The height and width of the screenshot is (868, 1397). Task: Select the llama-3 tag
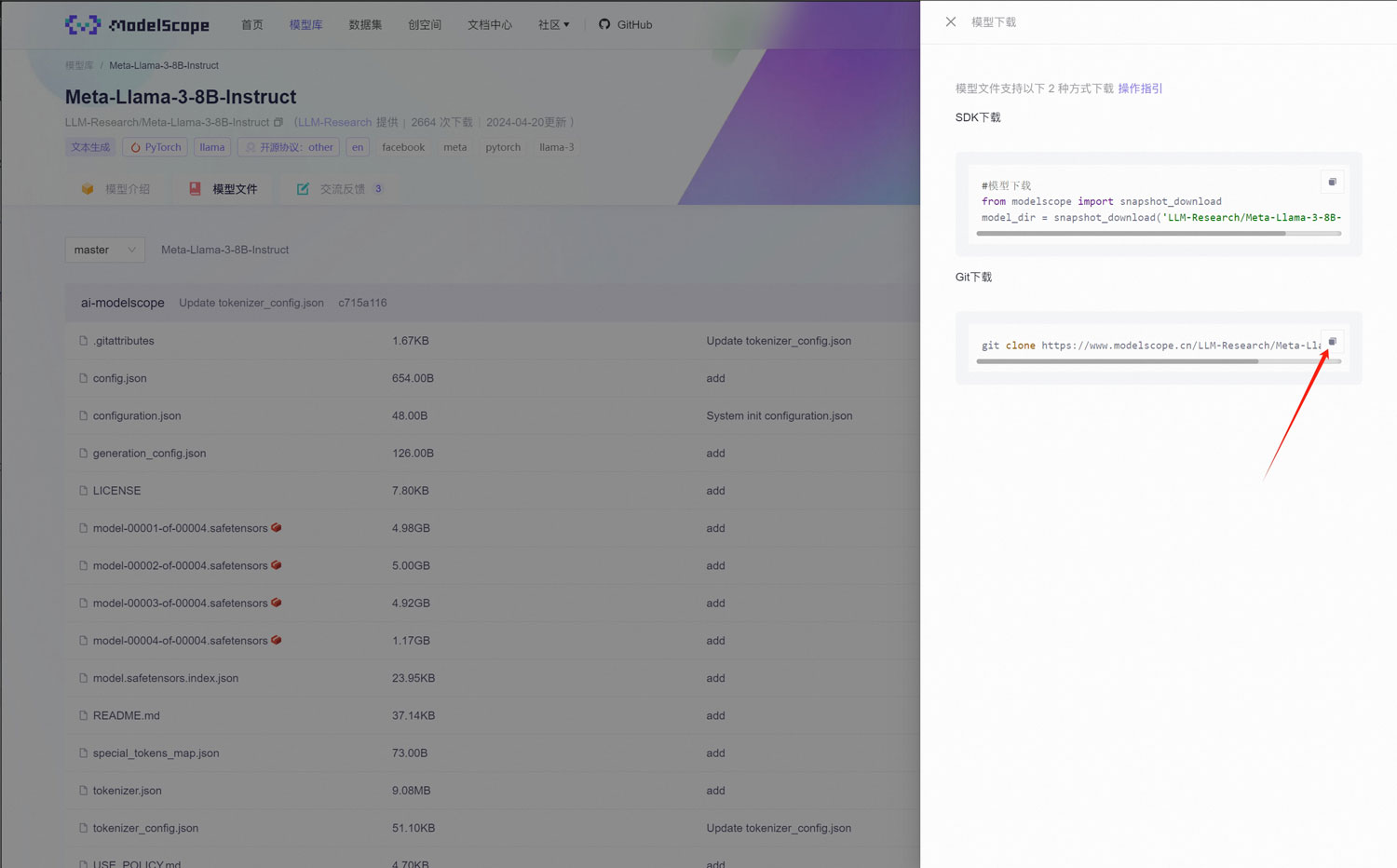[557, 147]
